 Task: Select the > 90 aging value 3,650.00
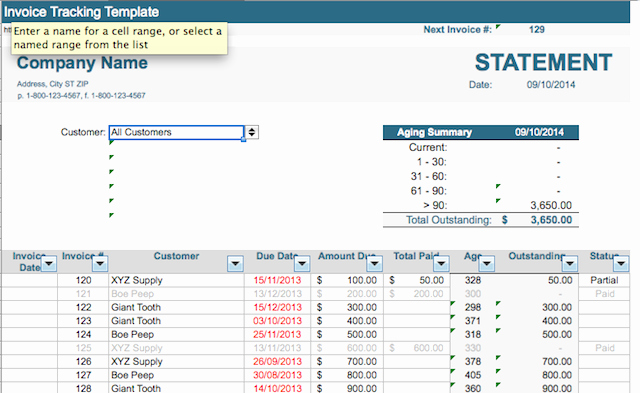(551, 205)
